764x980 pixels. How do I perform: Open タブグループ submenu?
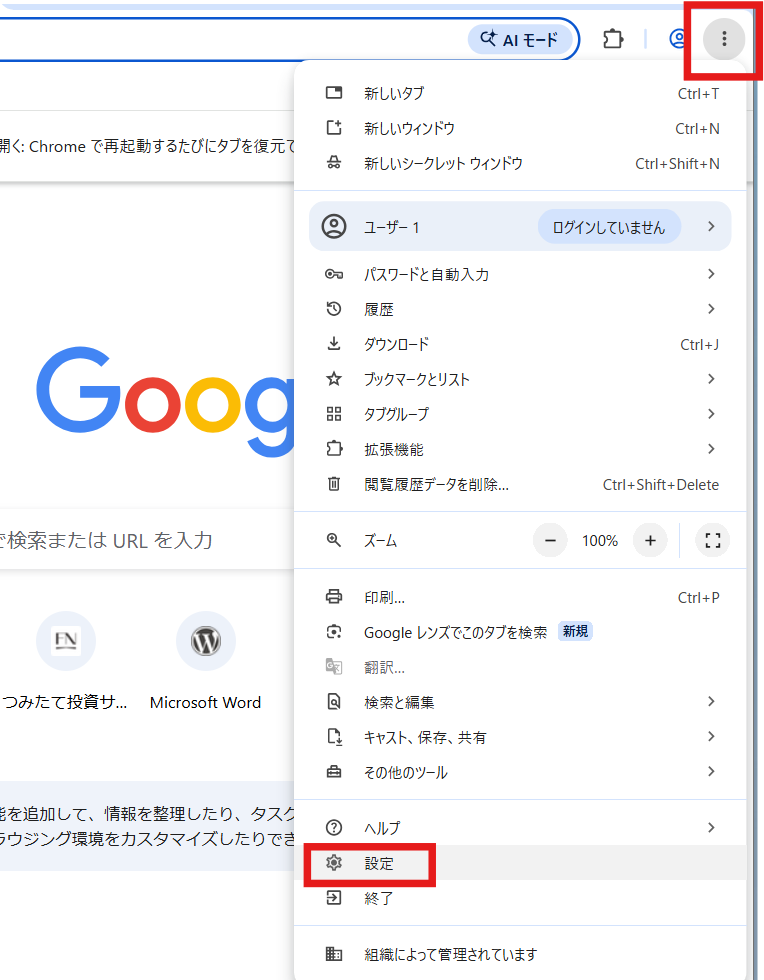click(520, 414)
